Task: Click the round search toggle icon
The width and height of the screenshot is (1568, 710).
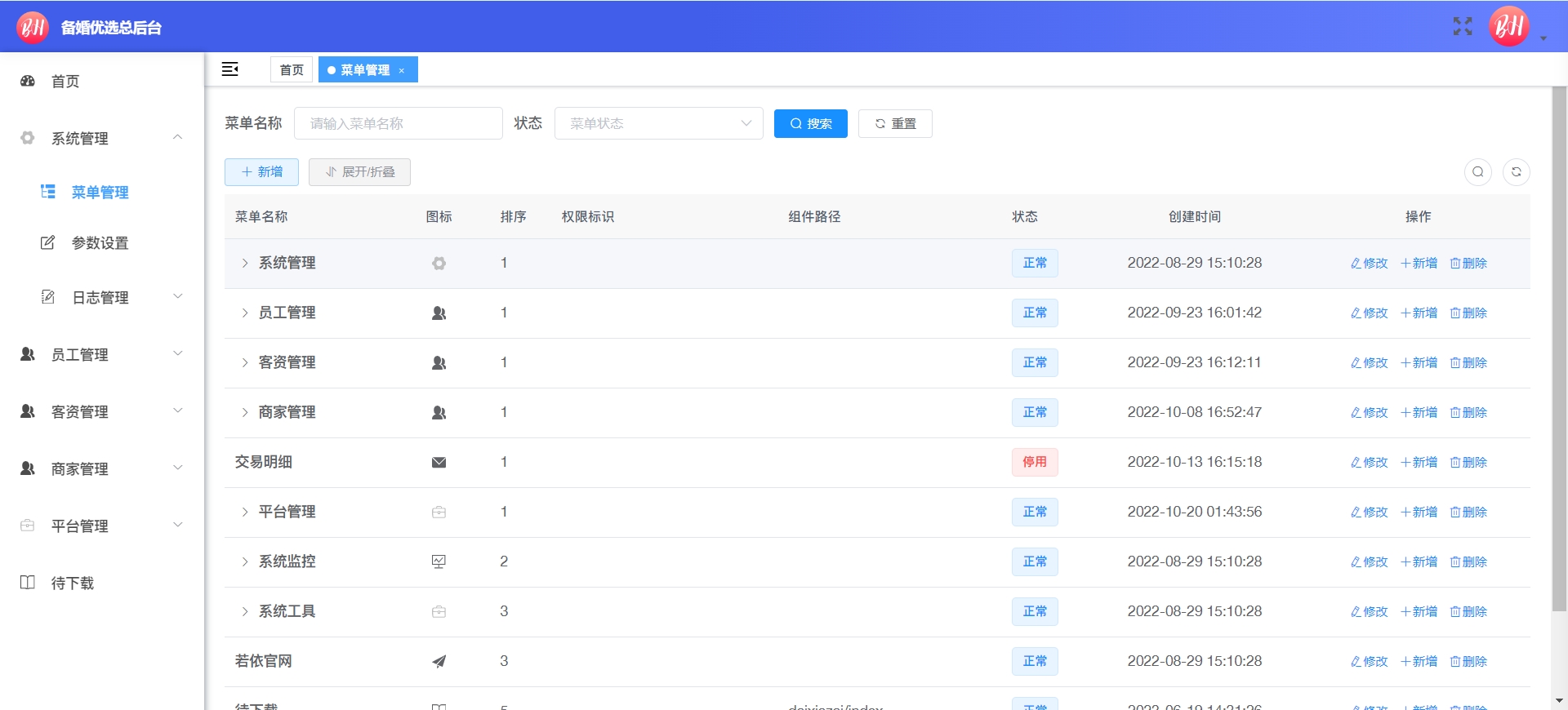Action: pos(1478,172)
